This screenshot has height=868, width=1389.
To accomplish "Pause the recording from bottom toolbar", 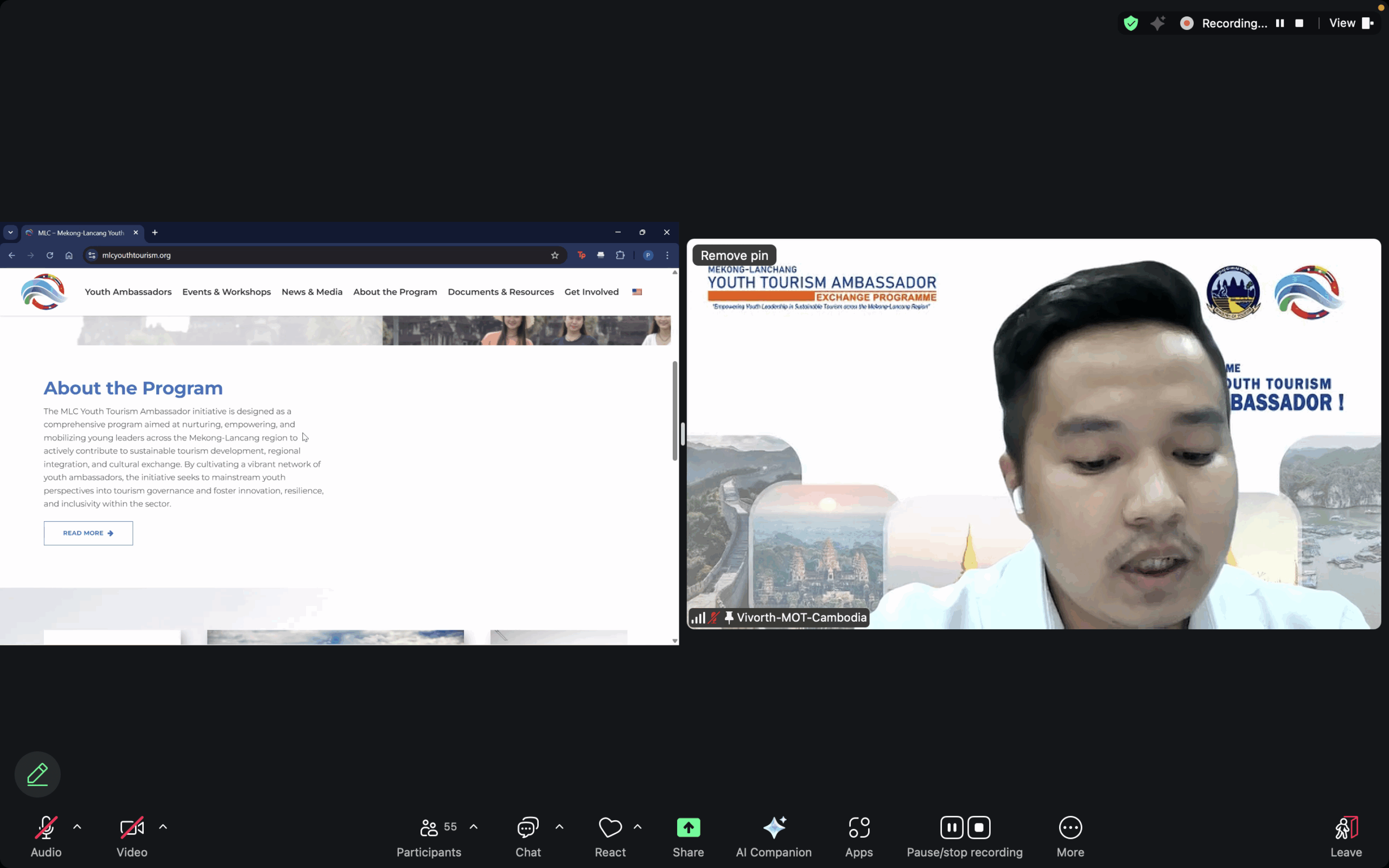I will tap(951, 827).
